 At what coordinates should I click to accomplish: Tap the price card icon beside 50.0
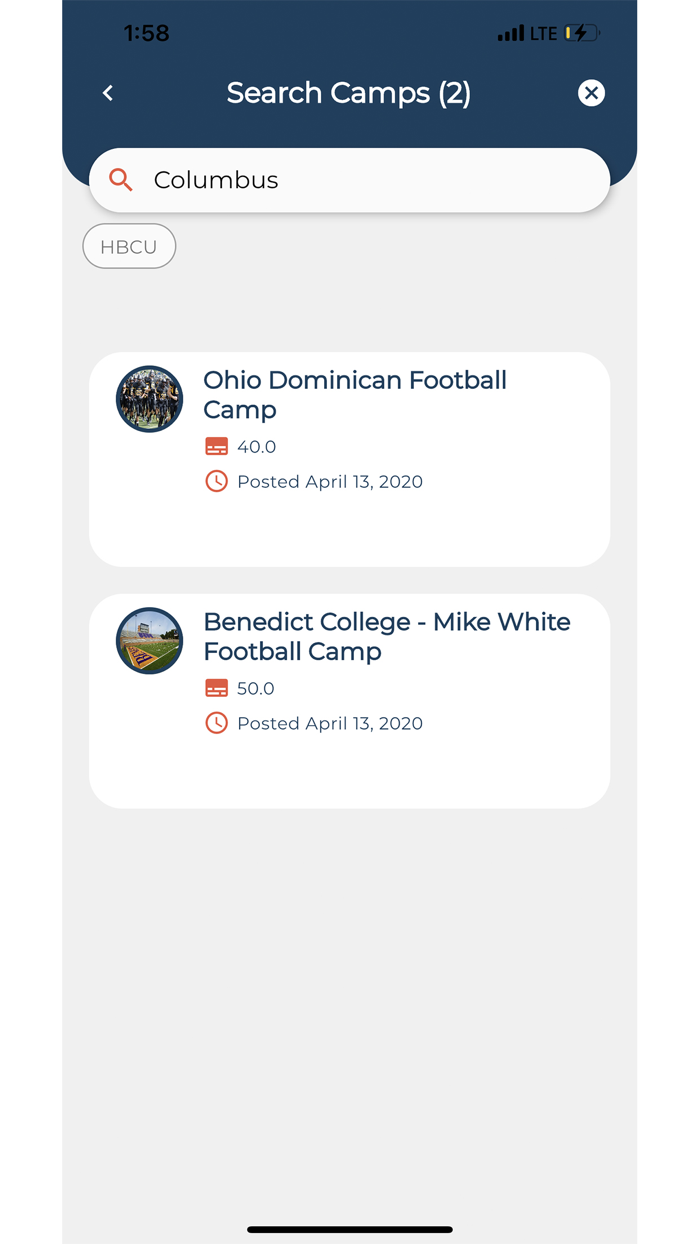(x=217, y=688)
